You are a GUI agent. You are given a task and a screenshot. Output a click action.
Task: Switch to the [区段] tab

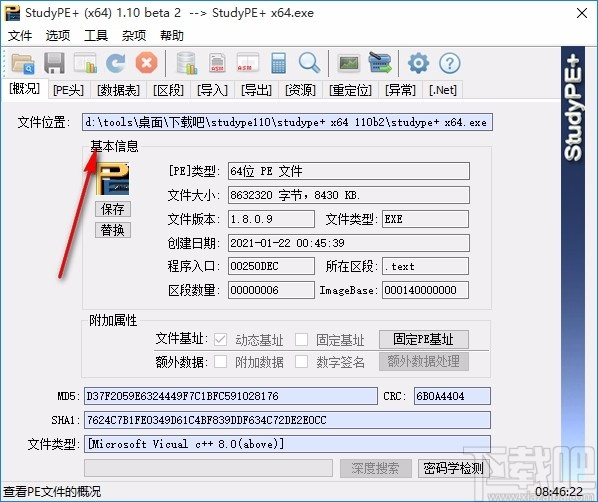coord(168,90)
